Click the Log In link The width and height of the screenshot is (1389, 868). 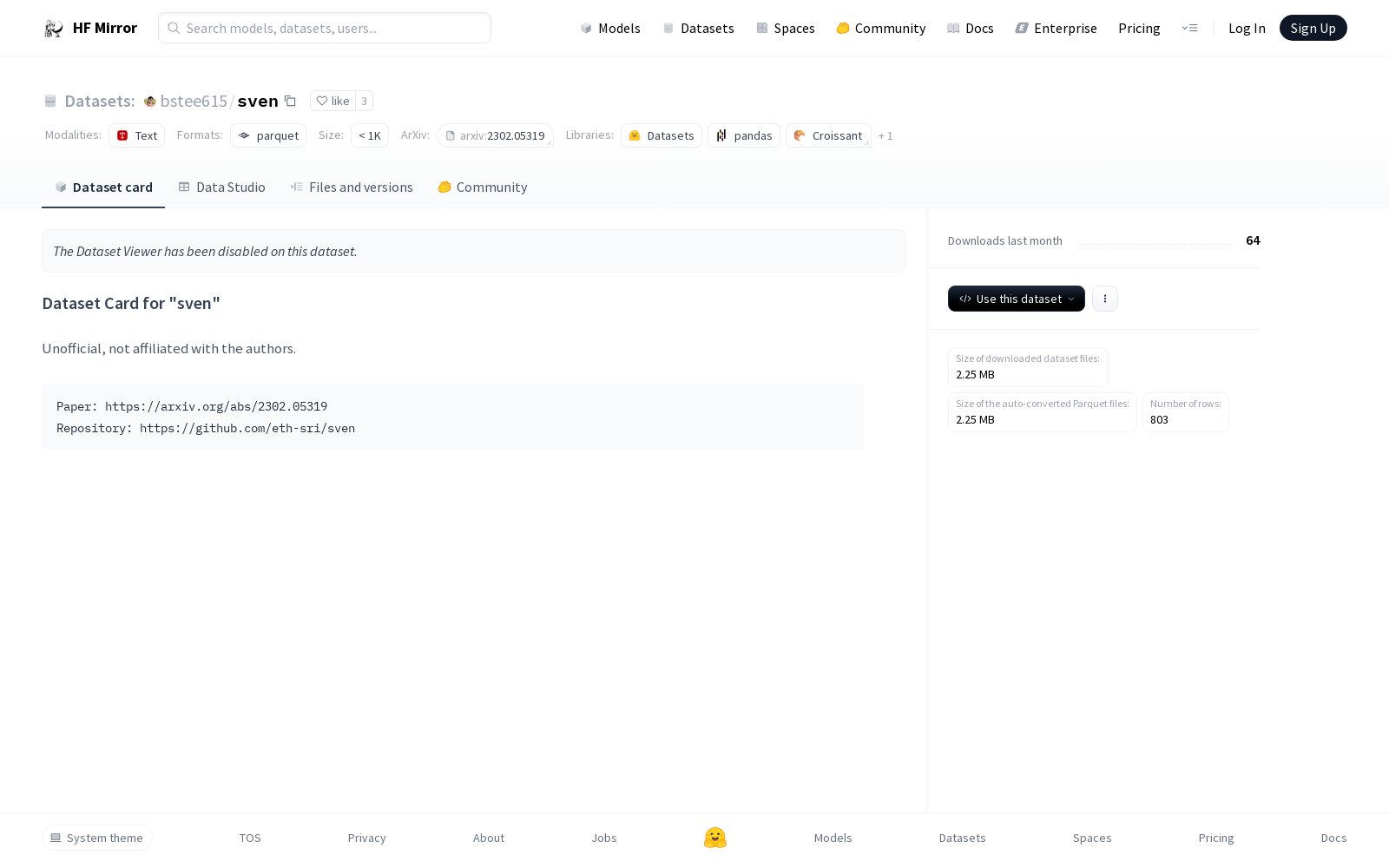(x=1247, y=28)
